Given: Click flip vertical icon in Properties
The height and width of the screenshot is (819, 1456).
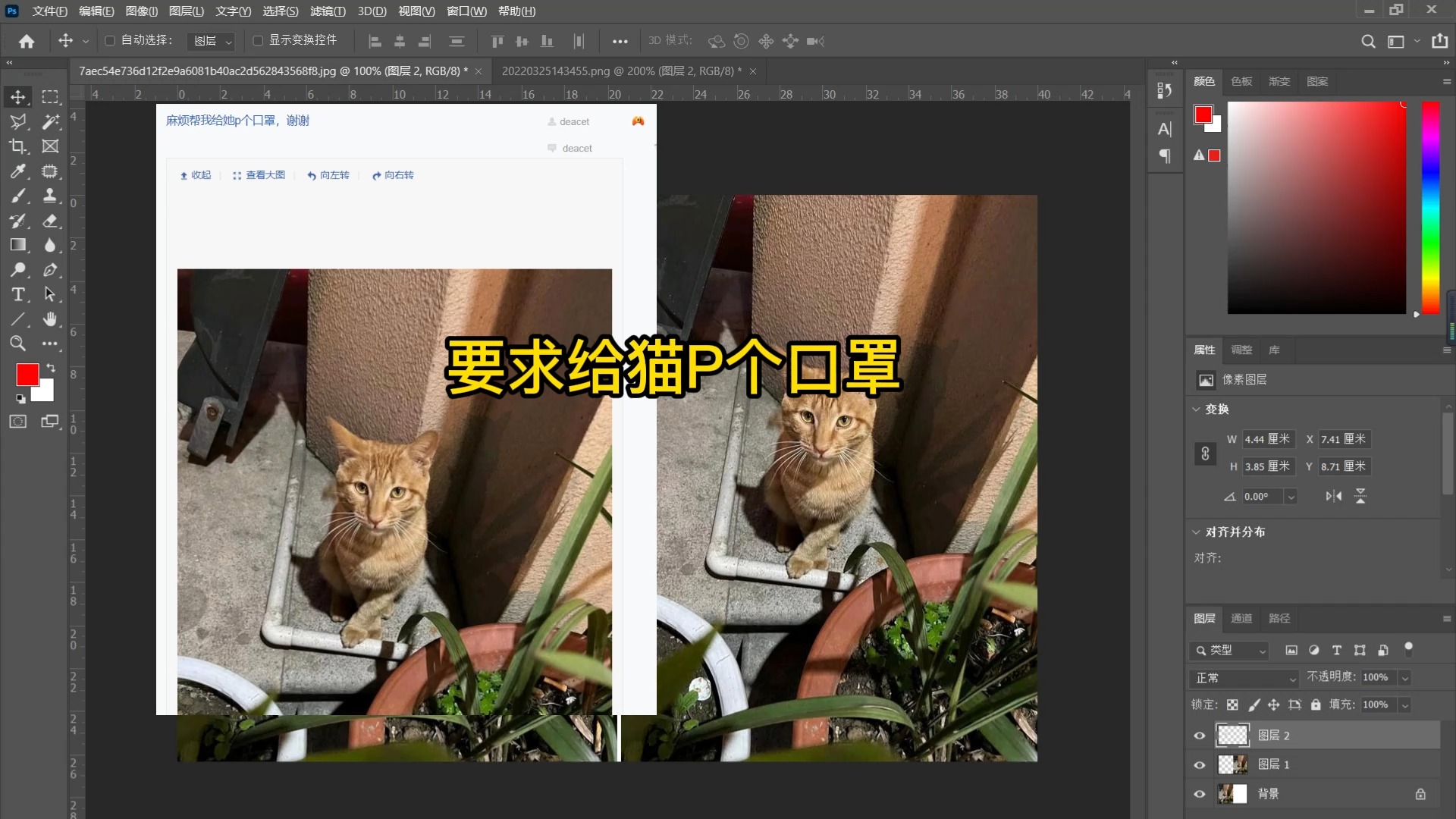Looking at the screenshot, I should 1360,496.
